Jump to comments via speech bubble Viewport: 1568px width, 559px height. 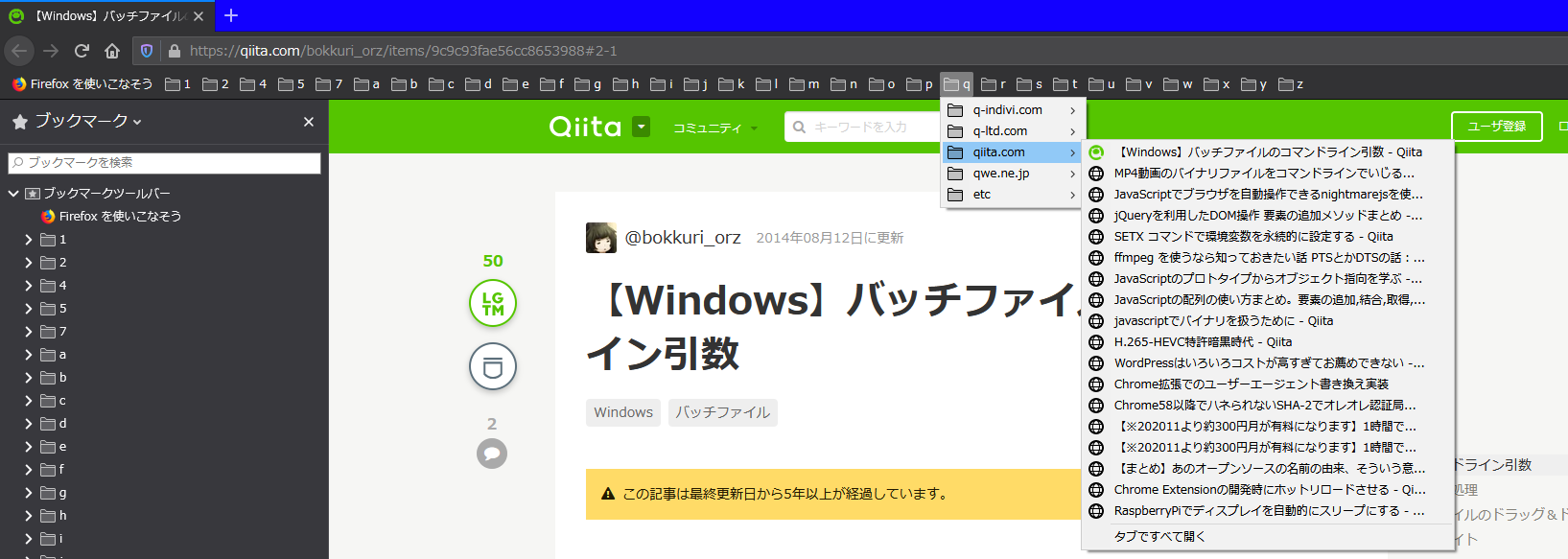click(x=492, y=454)
